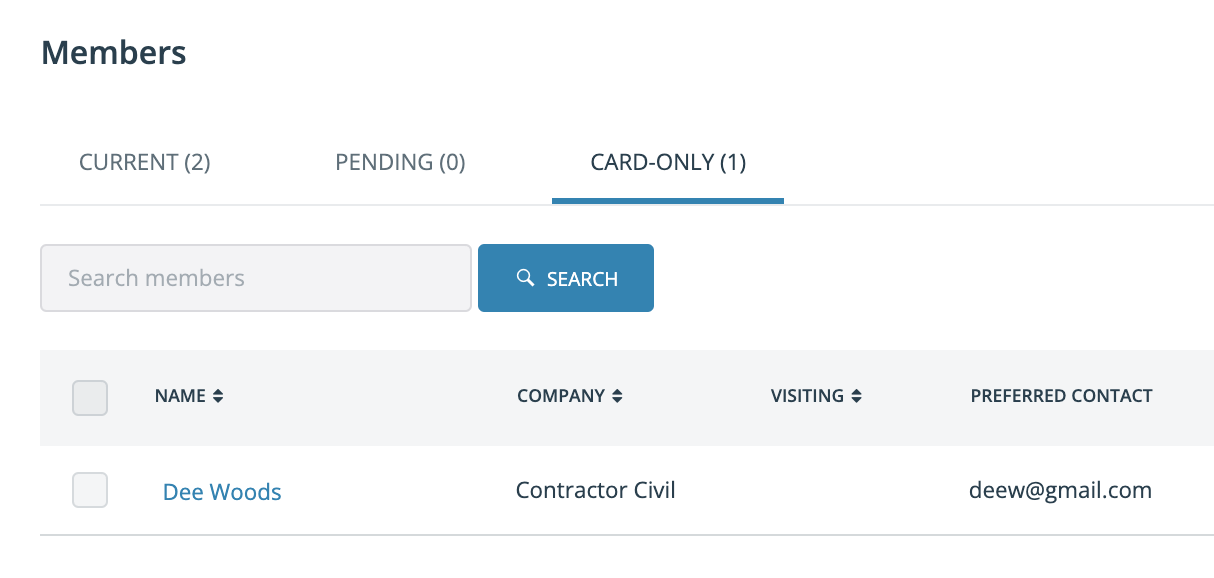Click the Contractor Civil company cell

click(596, 490)
